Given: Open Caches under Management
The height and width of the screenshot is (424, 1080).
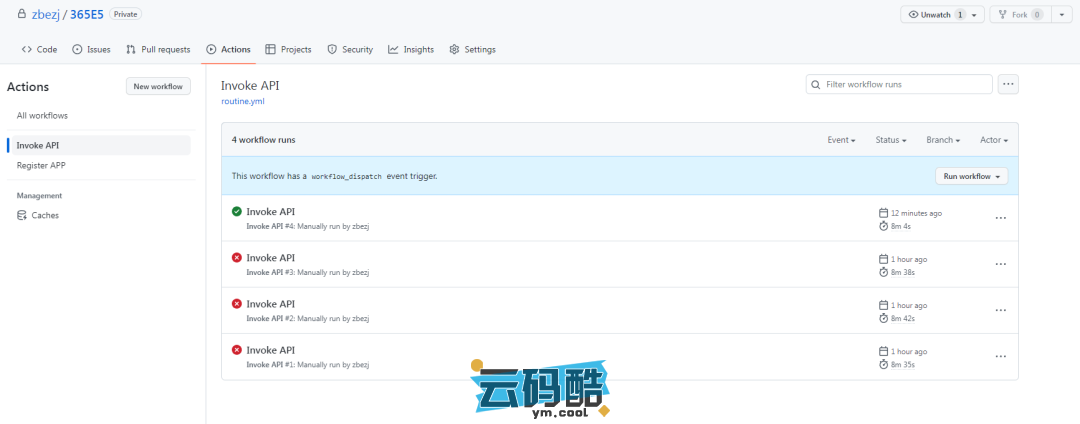Looking at the screenshot, I should 45,215.
